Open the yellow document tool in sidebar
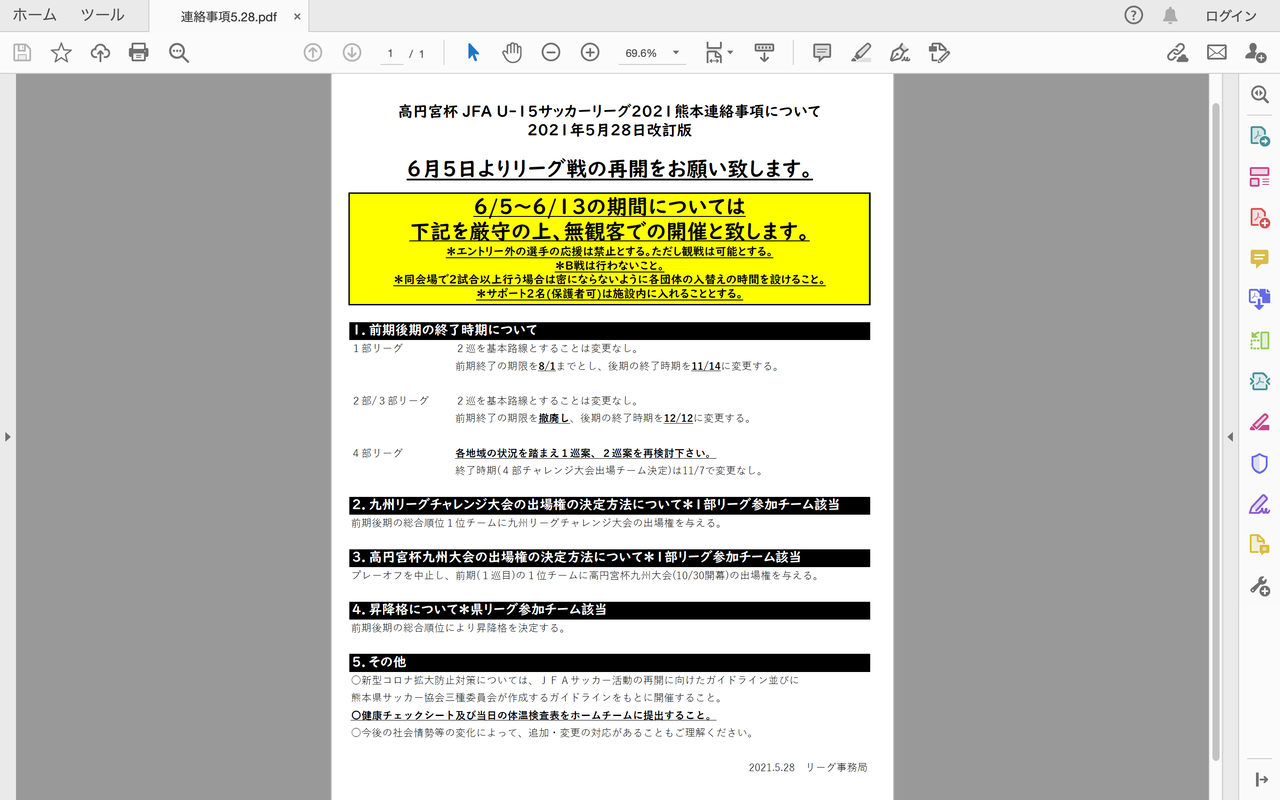The height and width of the screenshot is (800, 1280). pos(1260,544)
